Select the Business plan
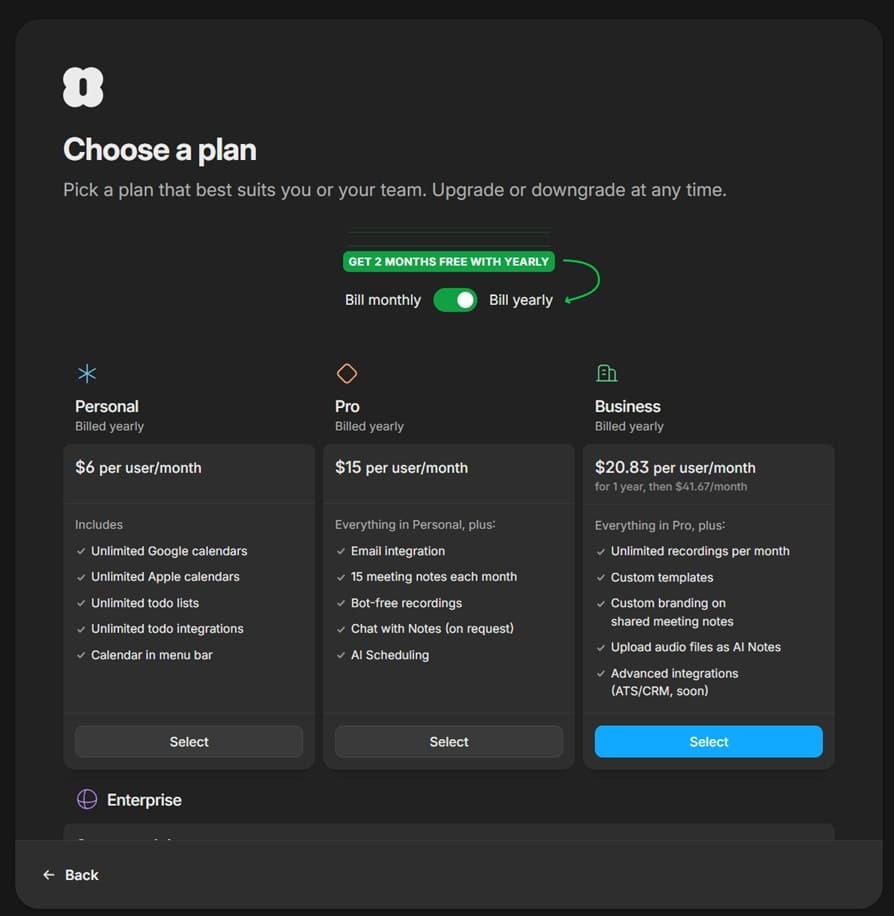894x916 pixels. [x=708, y=742]
